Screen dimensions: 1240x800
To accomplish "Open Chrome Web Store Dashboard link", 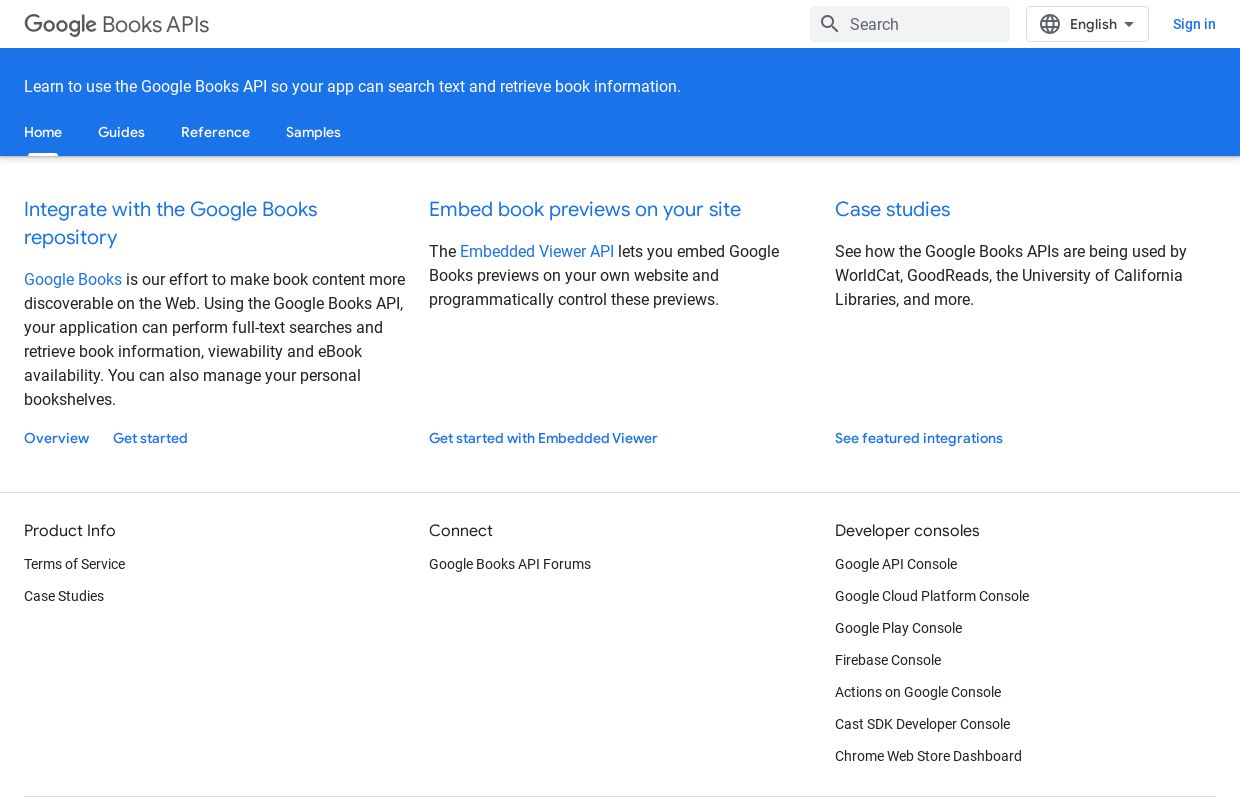I will 928,756.
